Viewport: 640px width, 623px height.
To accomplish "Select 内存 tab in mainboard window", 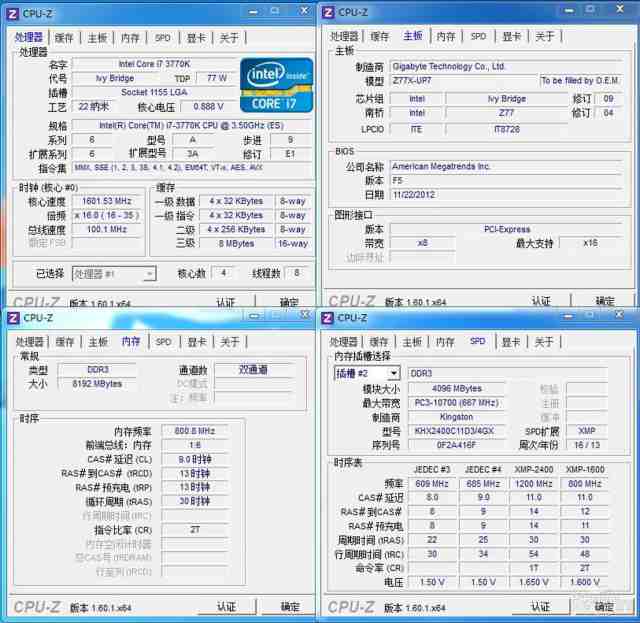I will click(446, 36).
